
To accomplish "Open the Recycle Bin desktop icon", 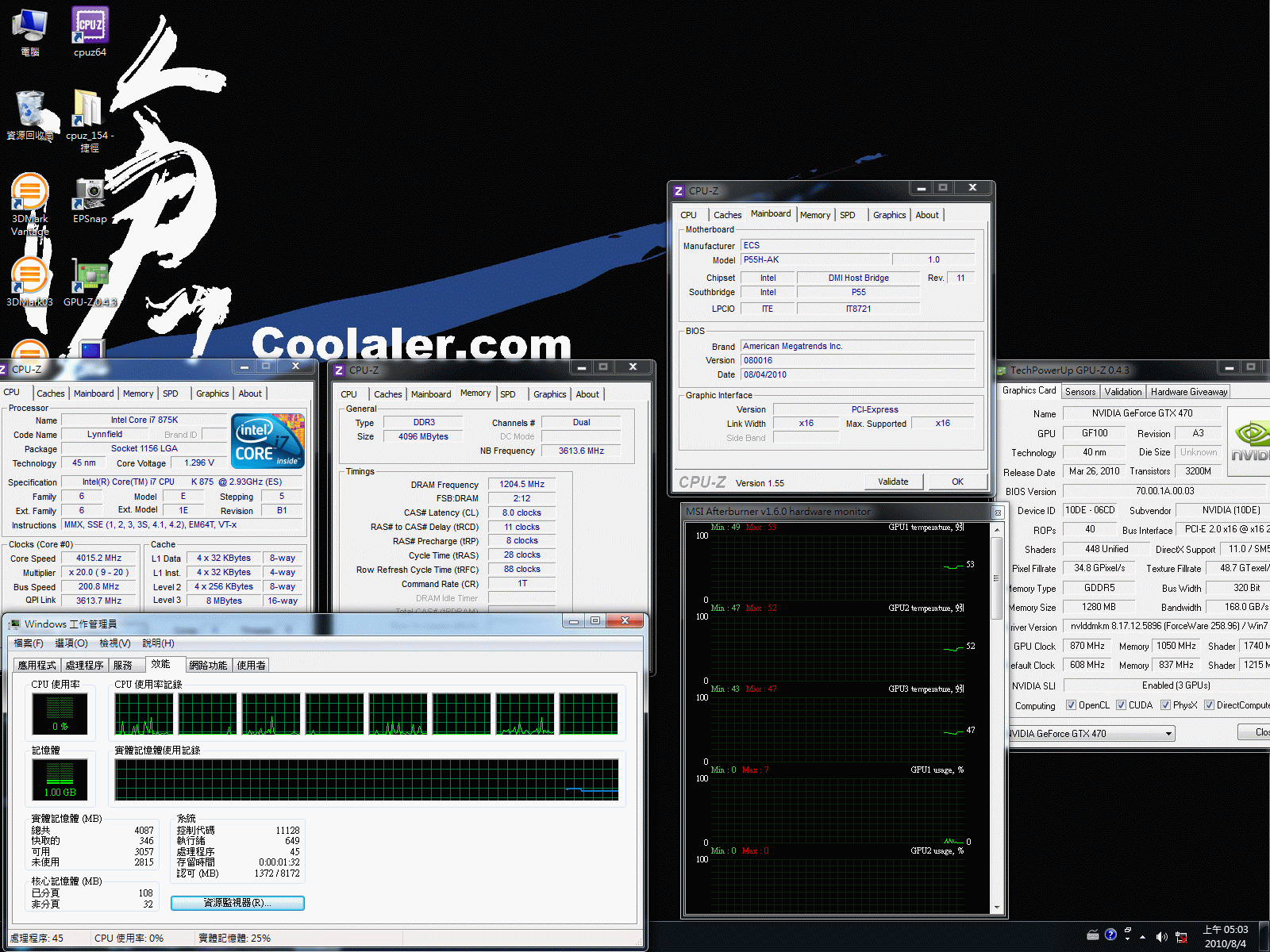I will pos(29,115).
